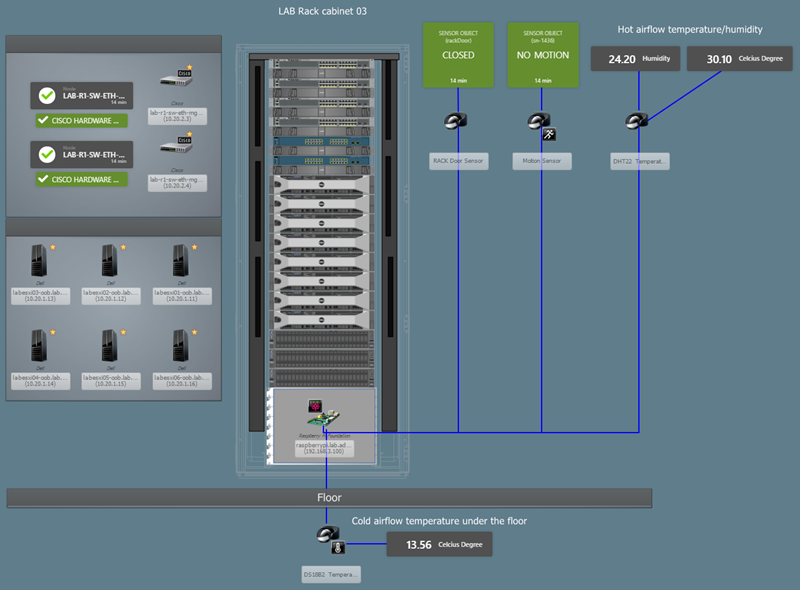Click the RACK Door Sensor icon
This screenshot has width=800, height=590.
tap(455, 121)
